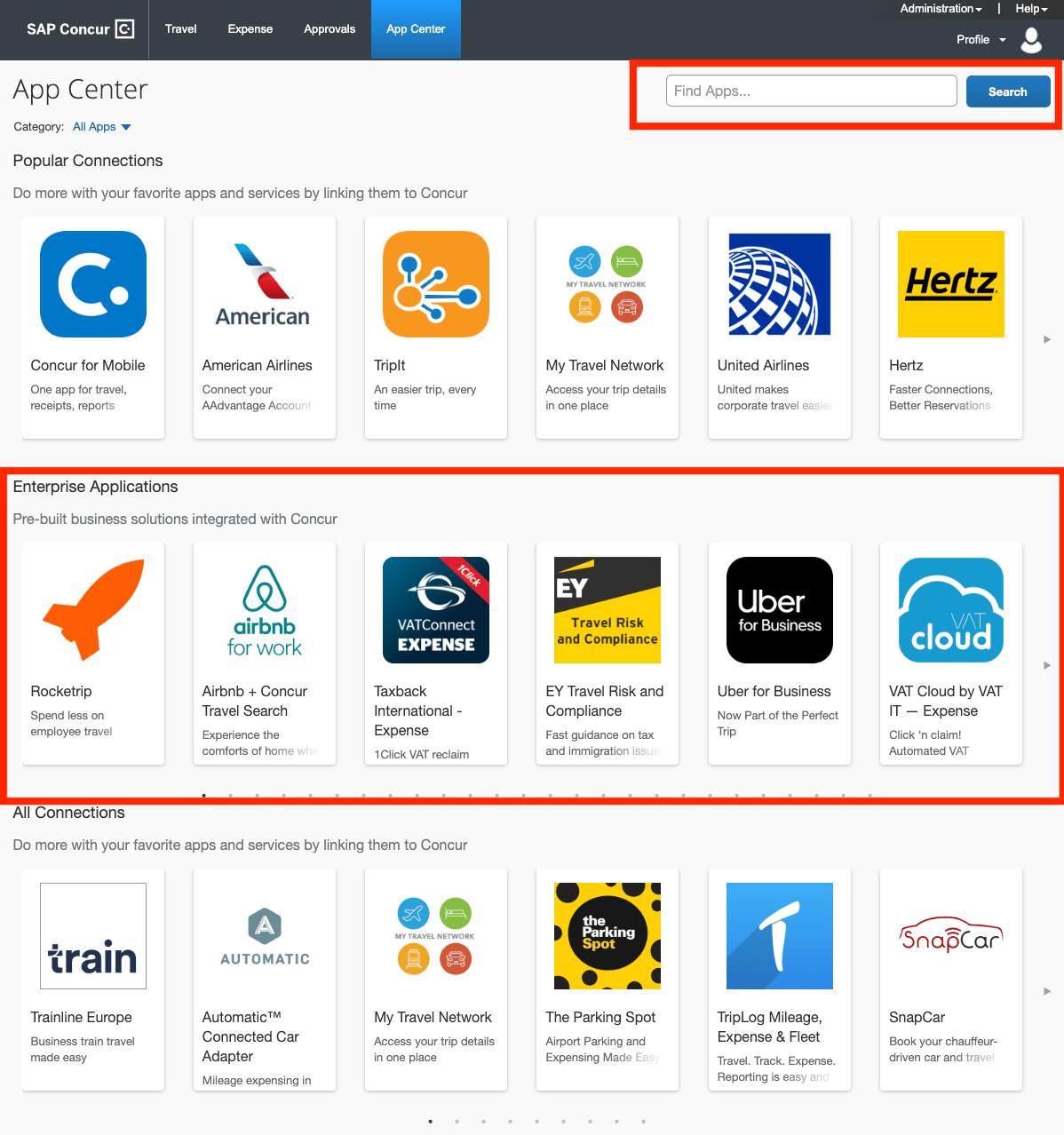Open EY Travel Risk and Compliance icon
This screenshot has height=1135, width=1064.
point(607,610)
